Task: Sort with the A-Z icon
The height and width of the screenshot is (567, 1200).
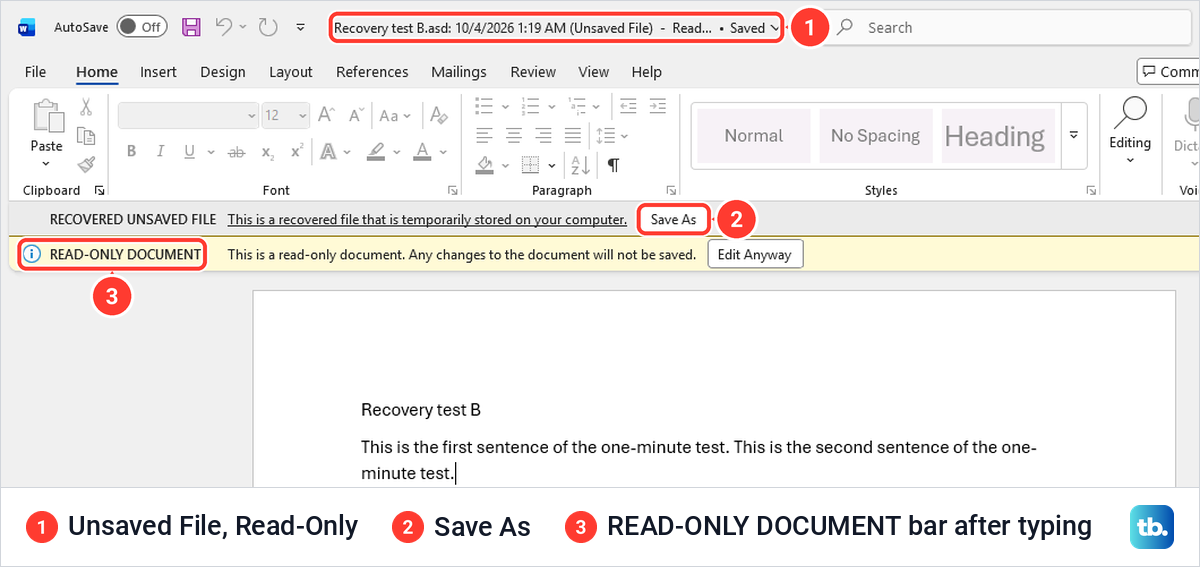Action: tap(581, 164)
